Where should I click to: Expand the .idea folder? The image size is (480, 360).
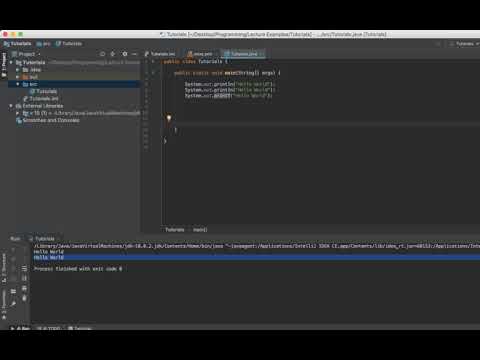click(18, 70)
